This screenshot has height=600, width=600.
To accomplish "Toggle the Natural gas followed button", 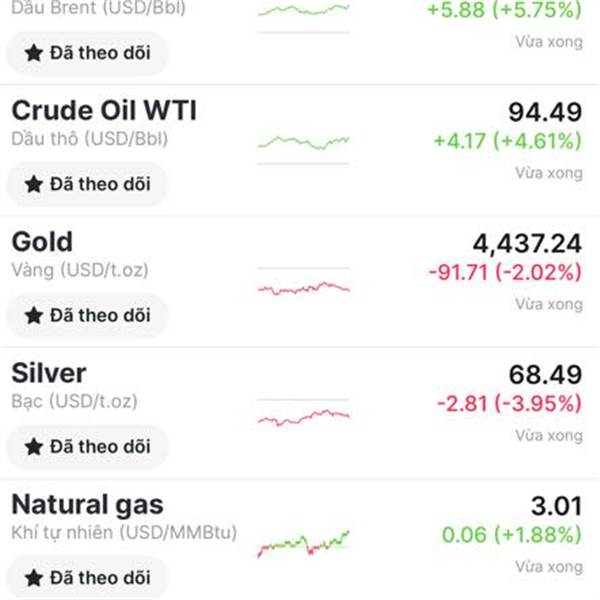I will point(87,578).
